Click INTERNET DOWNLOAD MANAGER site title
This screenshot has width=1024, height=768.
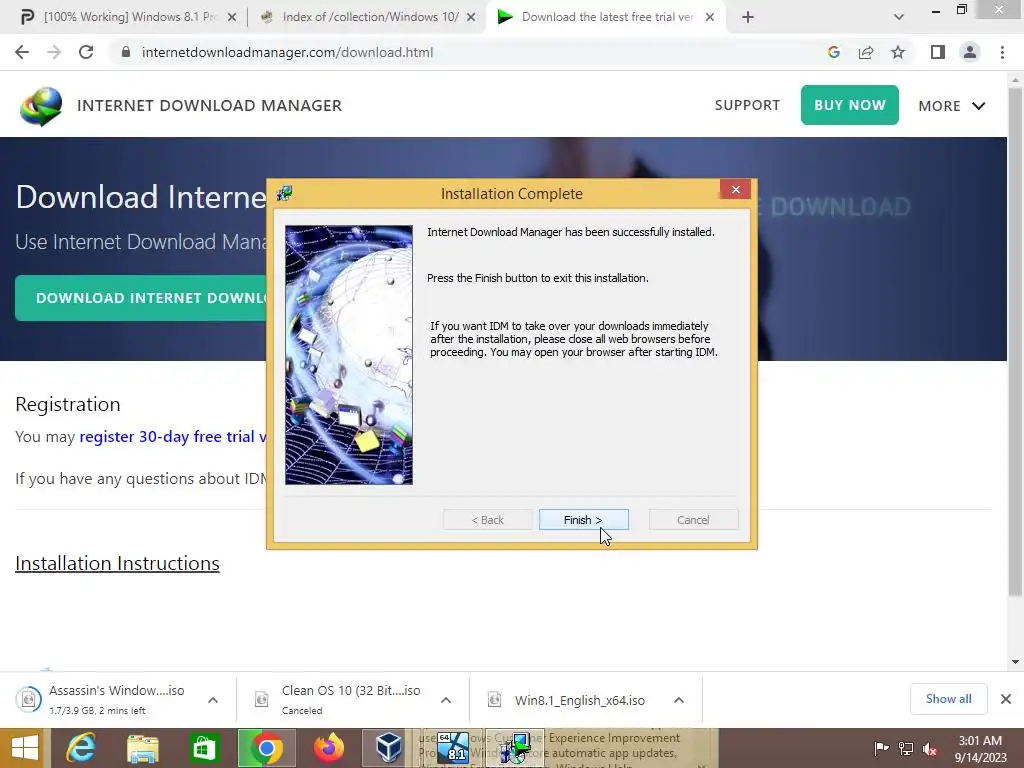210,105
